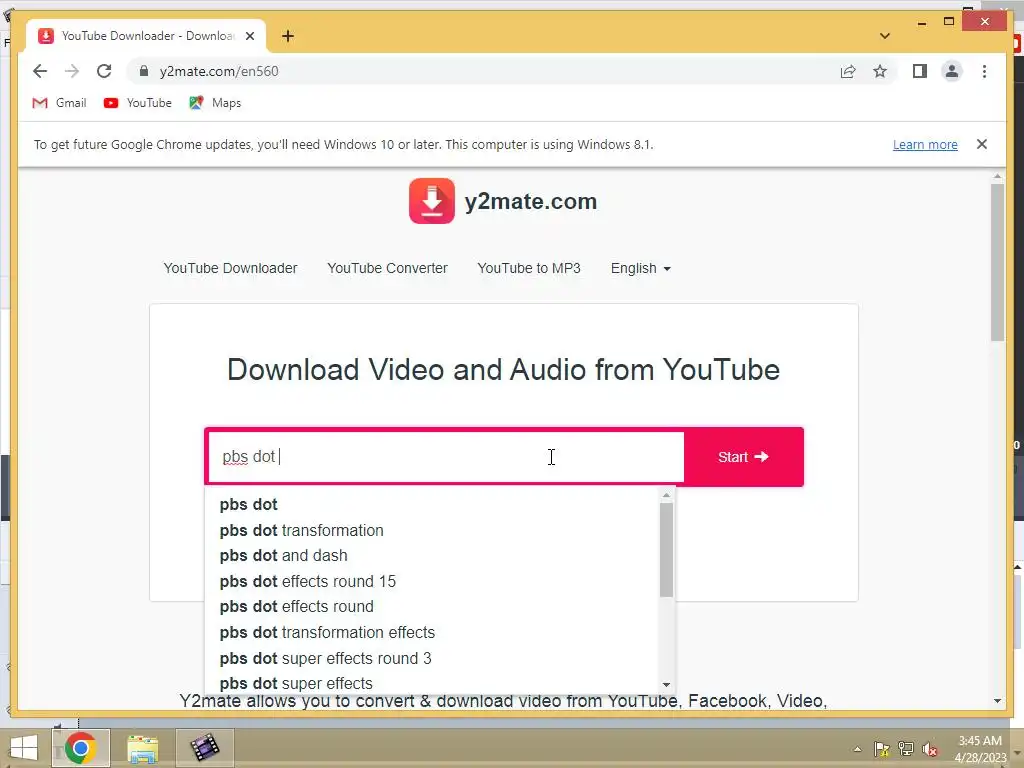Click the muted volume tray icon

(x=930, y=749)
